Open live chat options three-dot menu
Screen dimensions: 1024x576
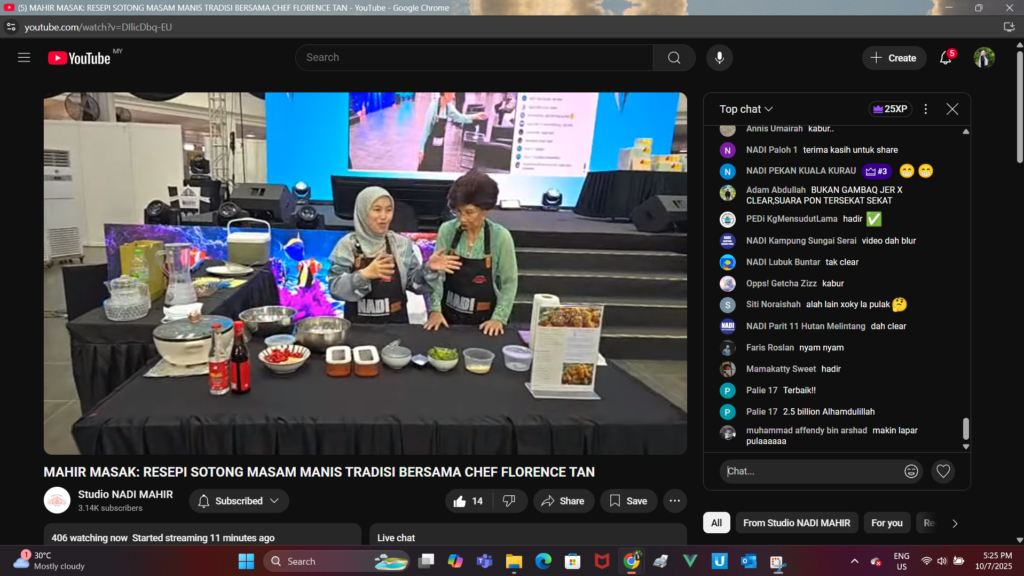925,109
